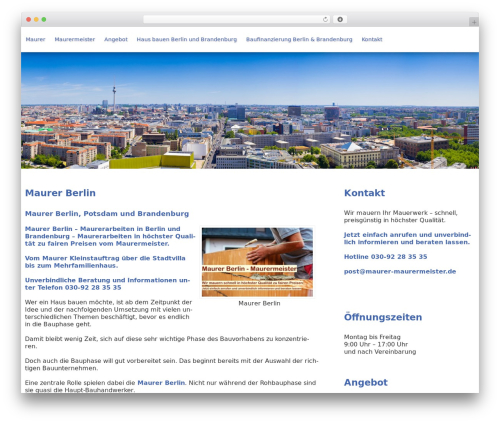The image size is (500, 423).
Task: Open Haus bauen Berlin und Brandenburg page
Action: point(187,39)
